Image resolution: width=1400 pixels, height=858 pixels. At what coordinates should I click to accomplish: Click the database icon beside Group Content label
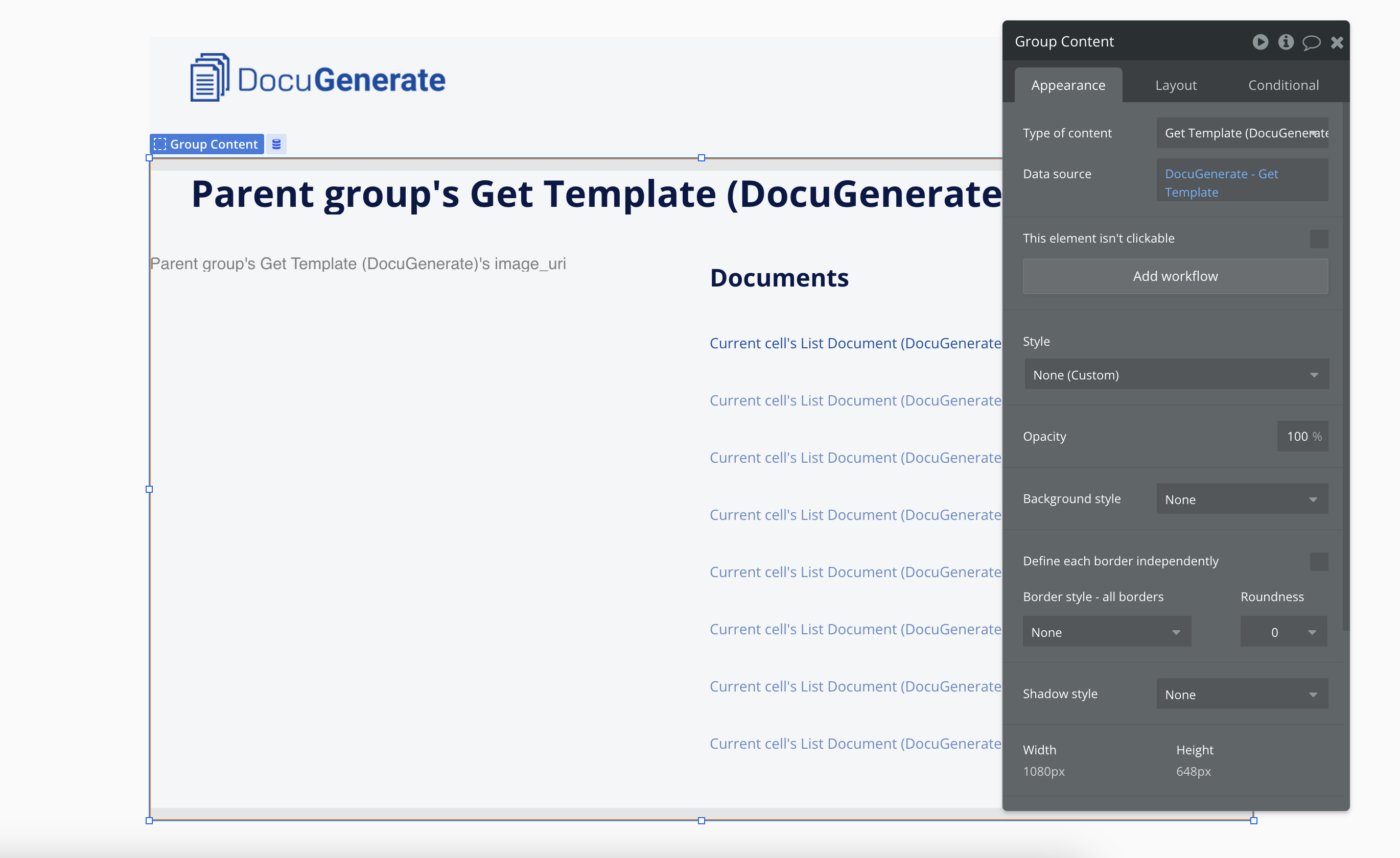pyautogui.click(x=276, y=144)
